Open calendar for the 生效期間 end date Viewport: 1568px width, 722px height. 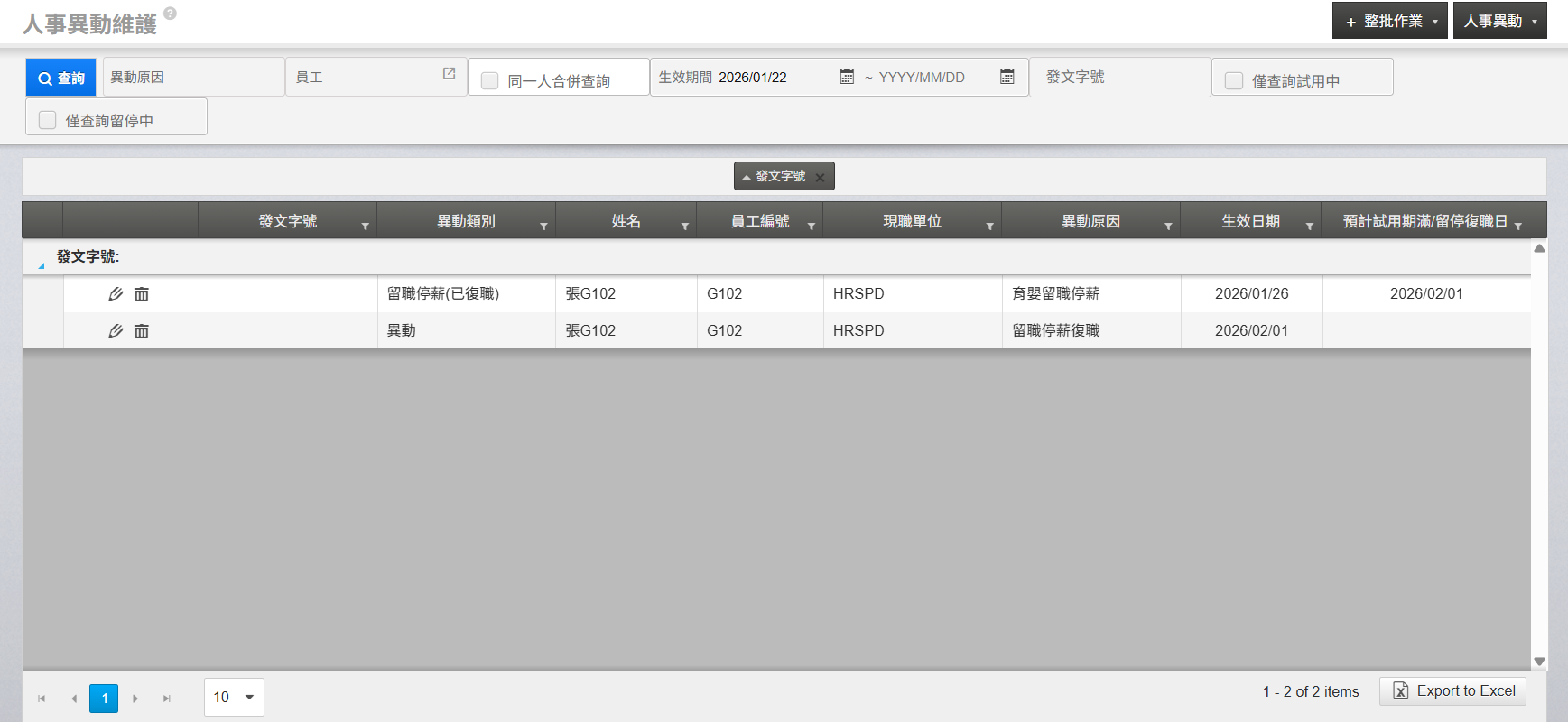point(1007,78)
